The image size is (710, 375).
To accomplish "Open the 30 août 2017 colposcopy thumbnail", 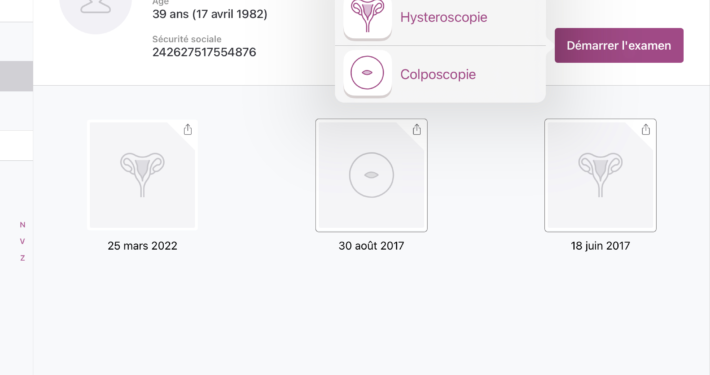I will click(371, 175).
